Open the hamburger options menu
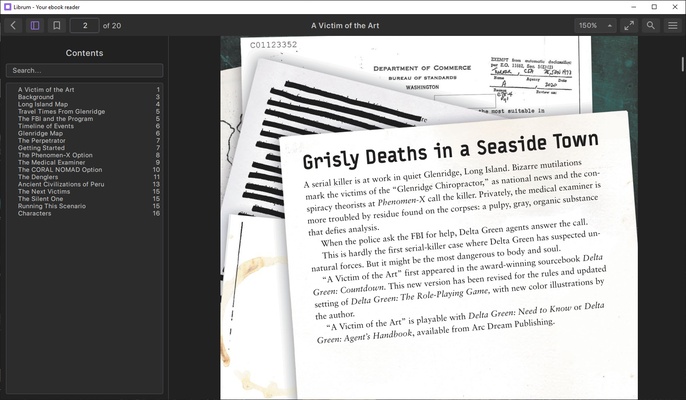Screen dimensions: 686x400 673,25
